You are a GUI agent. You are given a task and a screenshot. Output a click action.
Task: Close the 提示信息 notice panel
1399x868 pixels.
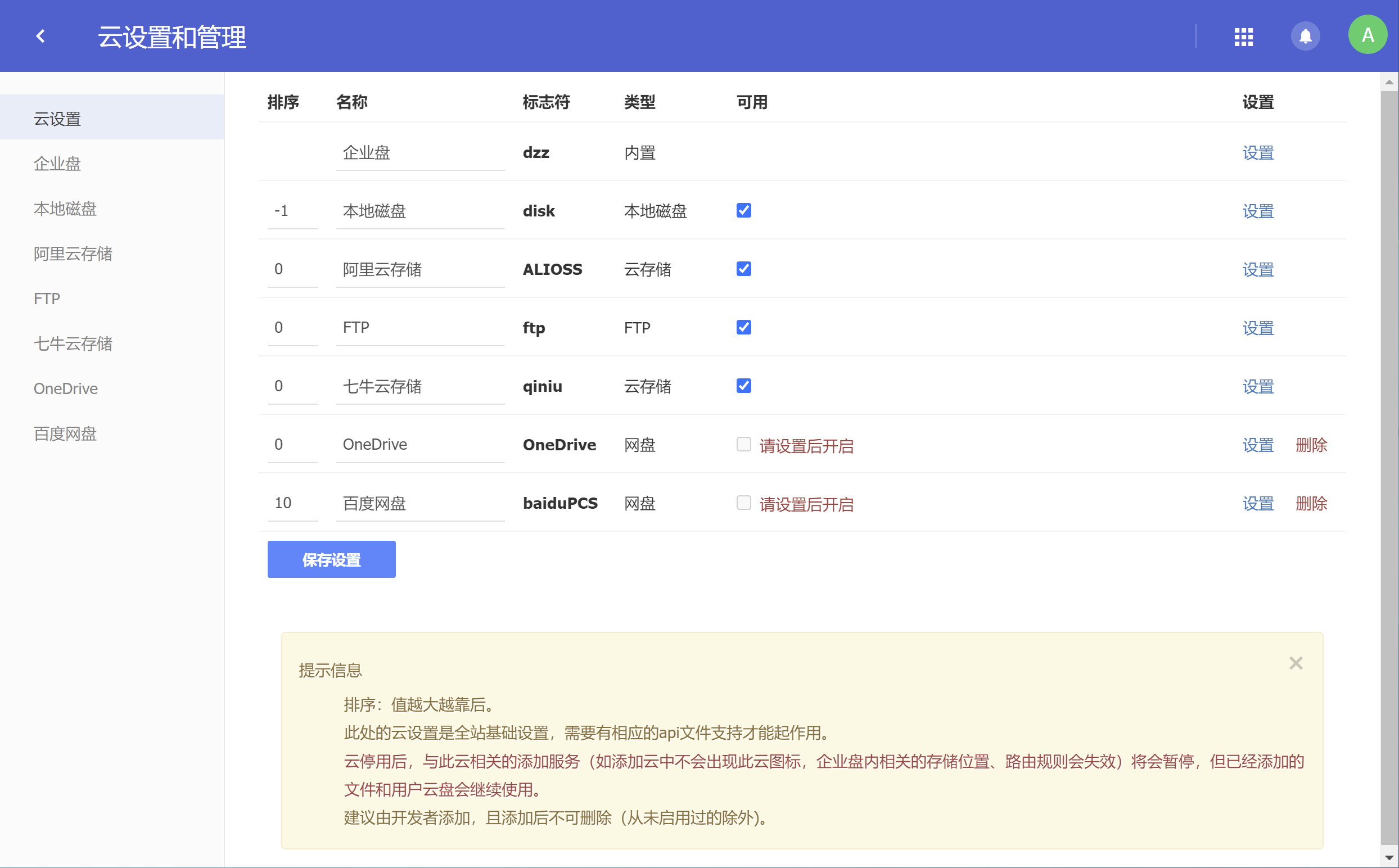tap(1295, 663)
